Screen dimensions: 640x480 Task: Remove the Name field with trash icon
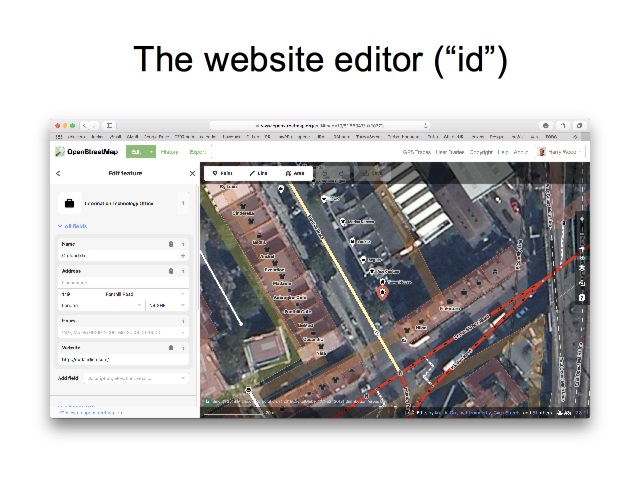point(171,244)
